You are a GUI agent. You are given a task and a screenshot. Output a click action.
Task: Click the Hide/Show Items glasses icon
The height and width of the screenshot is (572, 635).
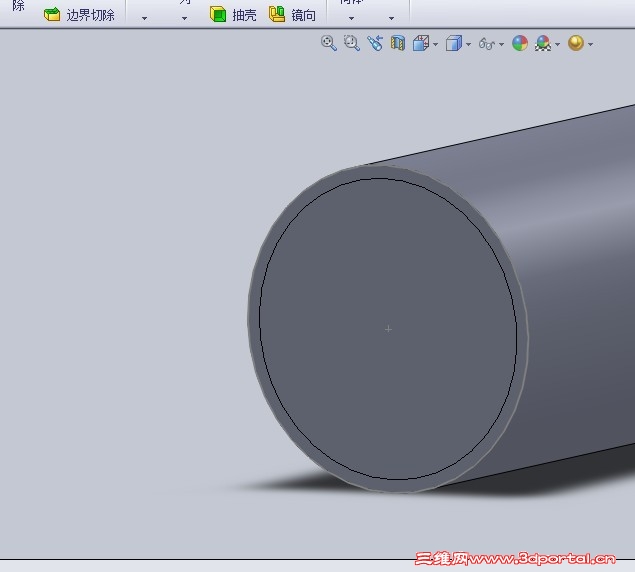coord(486,43)
